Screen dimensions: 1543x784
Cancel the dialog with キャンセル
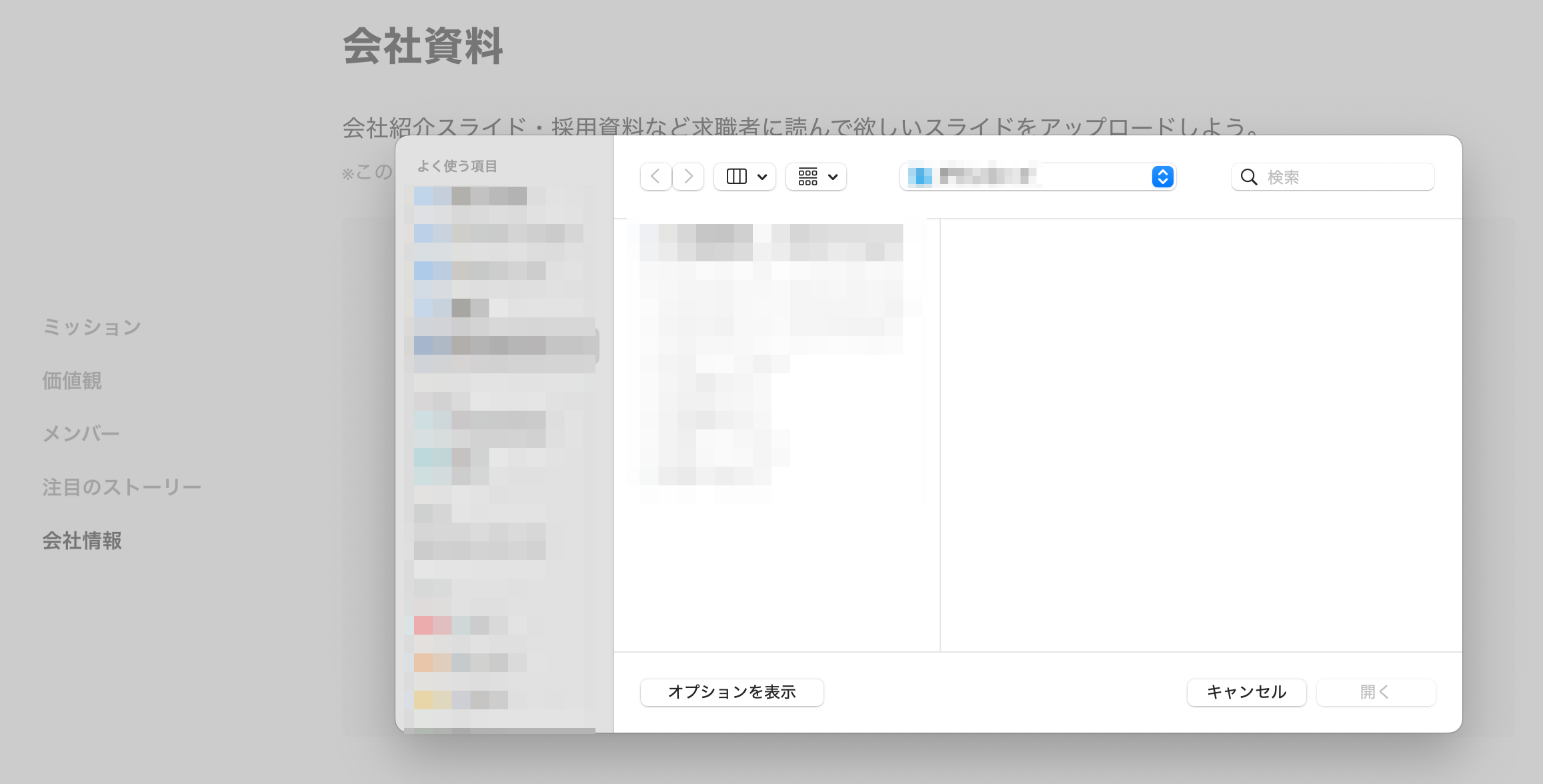1246,692
